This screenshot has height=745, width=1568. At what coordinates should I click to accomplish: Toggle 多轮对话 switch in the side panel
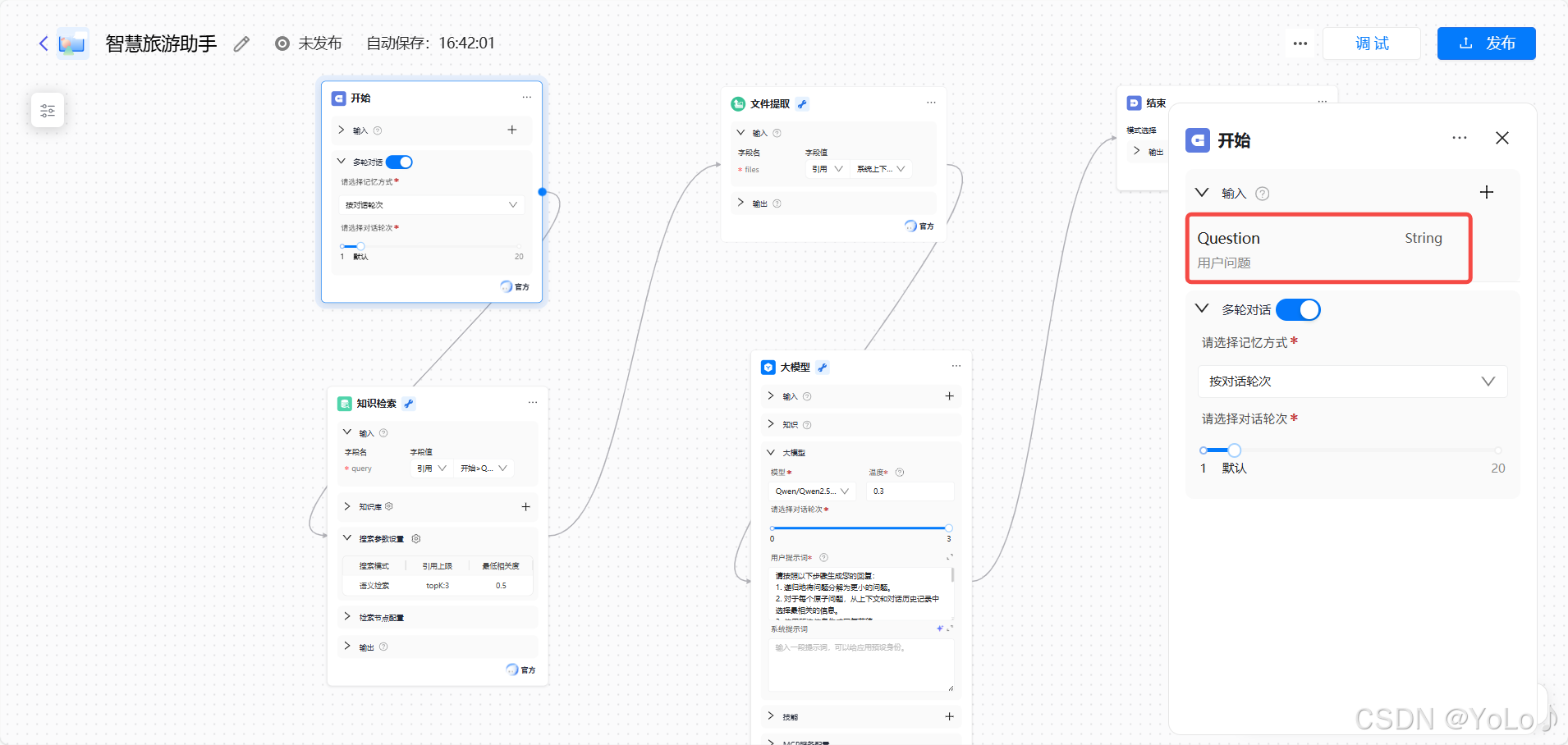(x=1298, y=309)
